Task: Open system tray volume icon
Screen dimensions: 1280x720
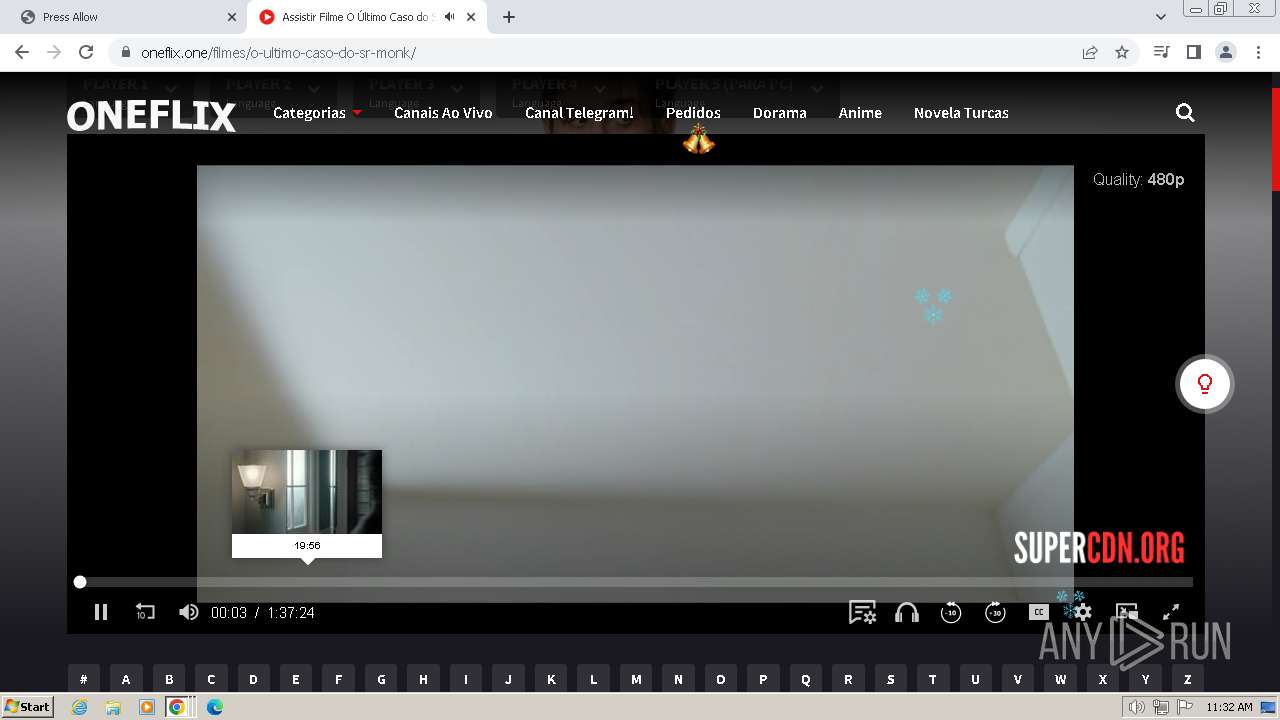Action: [1137, 707]
